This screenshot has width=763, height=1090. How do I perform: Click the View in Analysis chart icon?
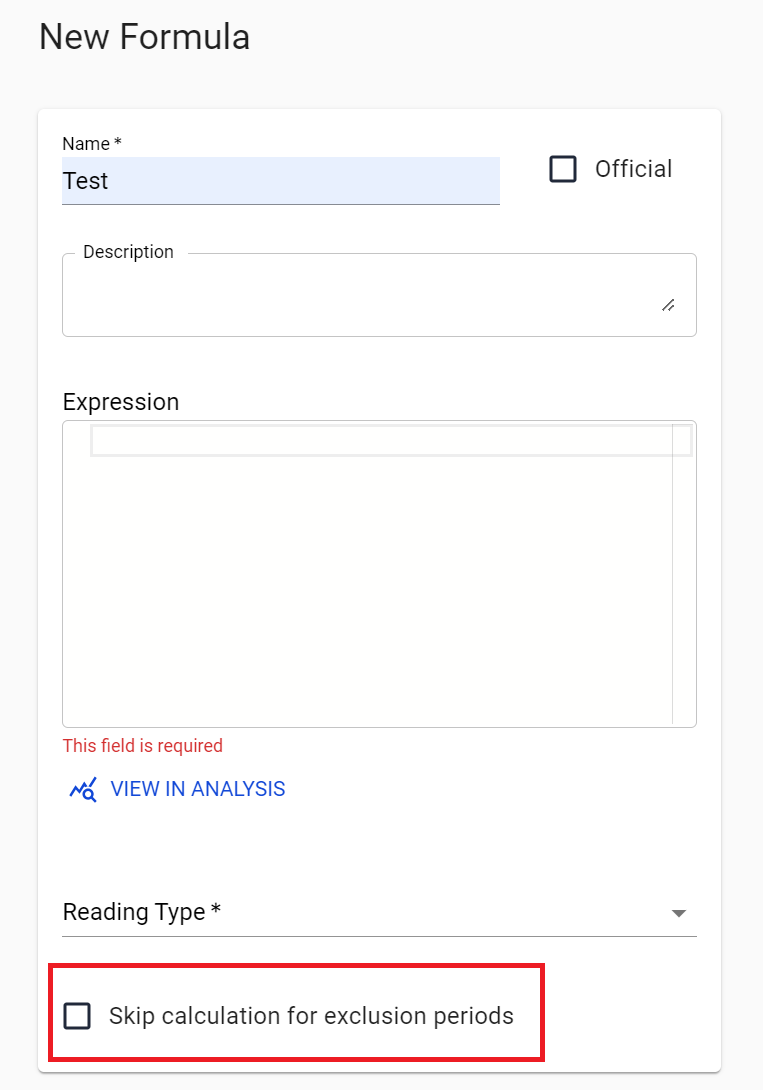(x=83, y=790)
